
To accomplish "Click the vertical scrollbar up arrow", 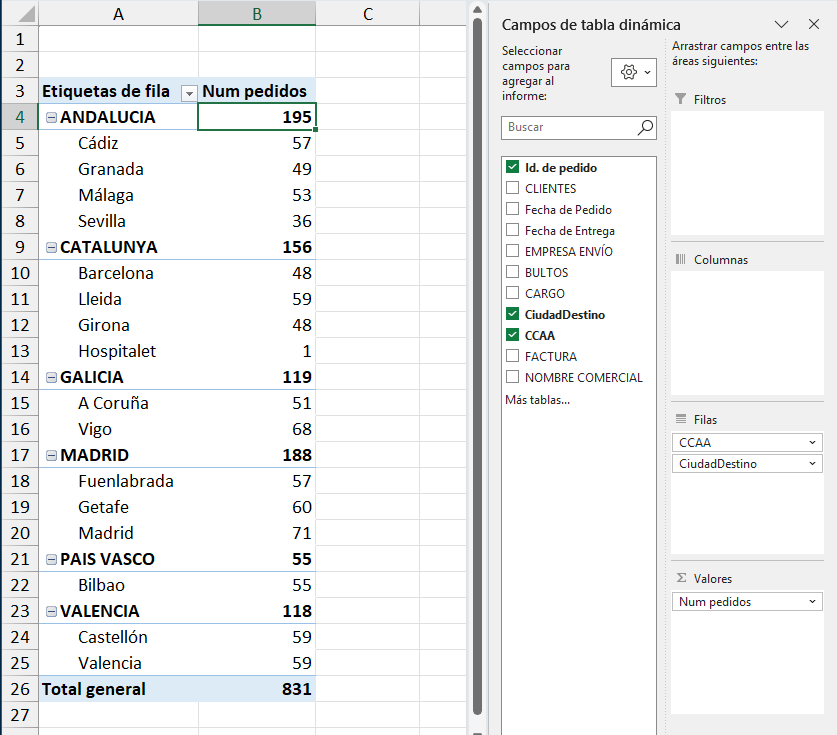I will click(x=478, y=9).
